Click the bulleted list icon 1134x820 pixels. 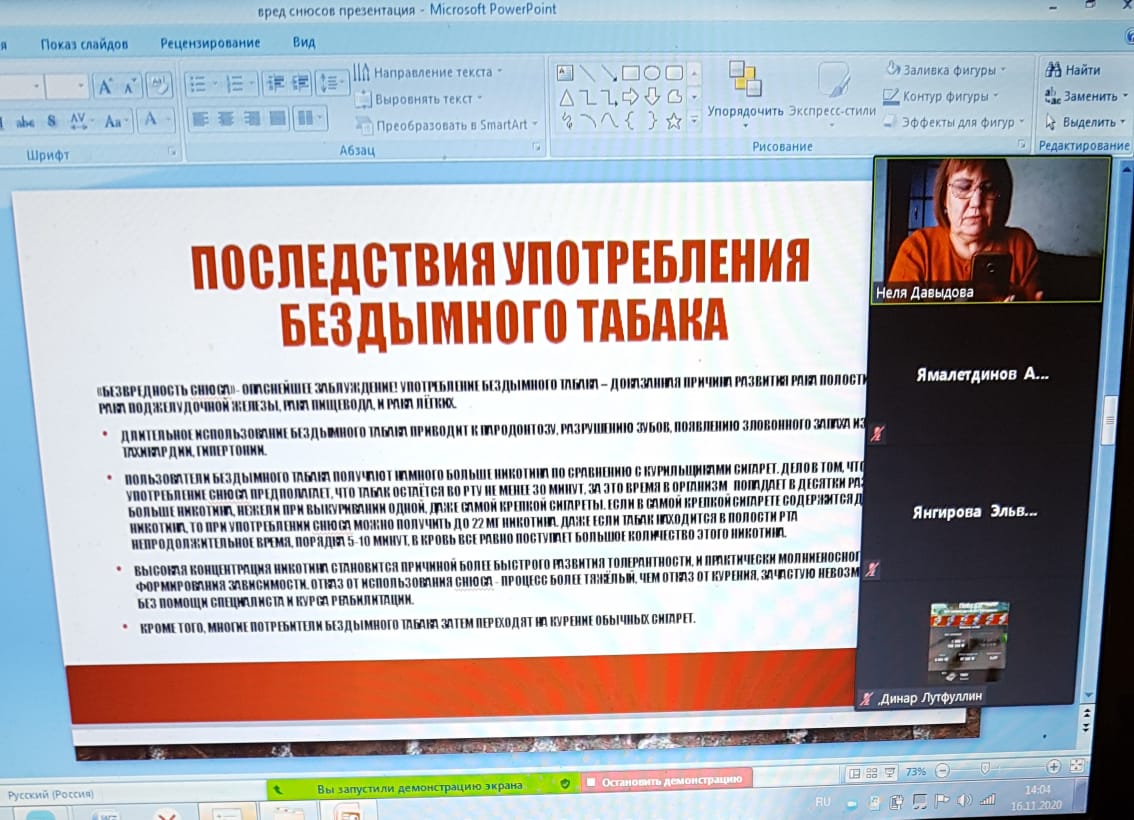pos(198,84)
